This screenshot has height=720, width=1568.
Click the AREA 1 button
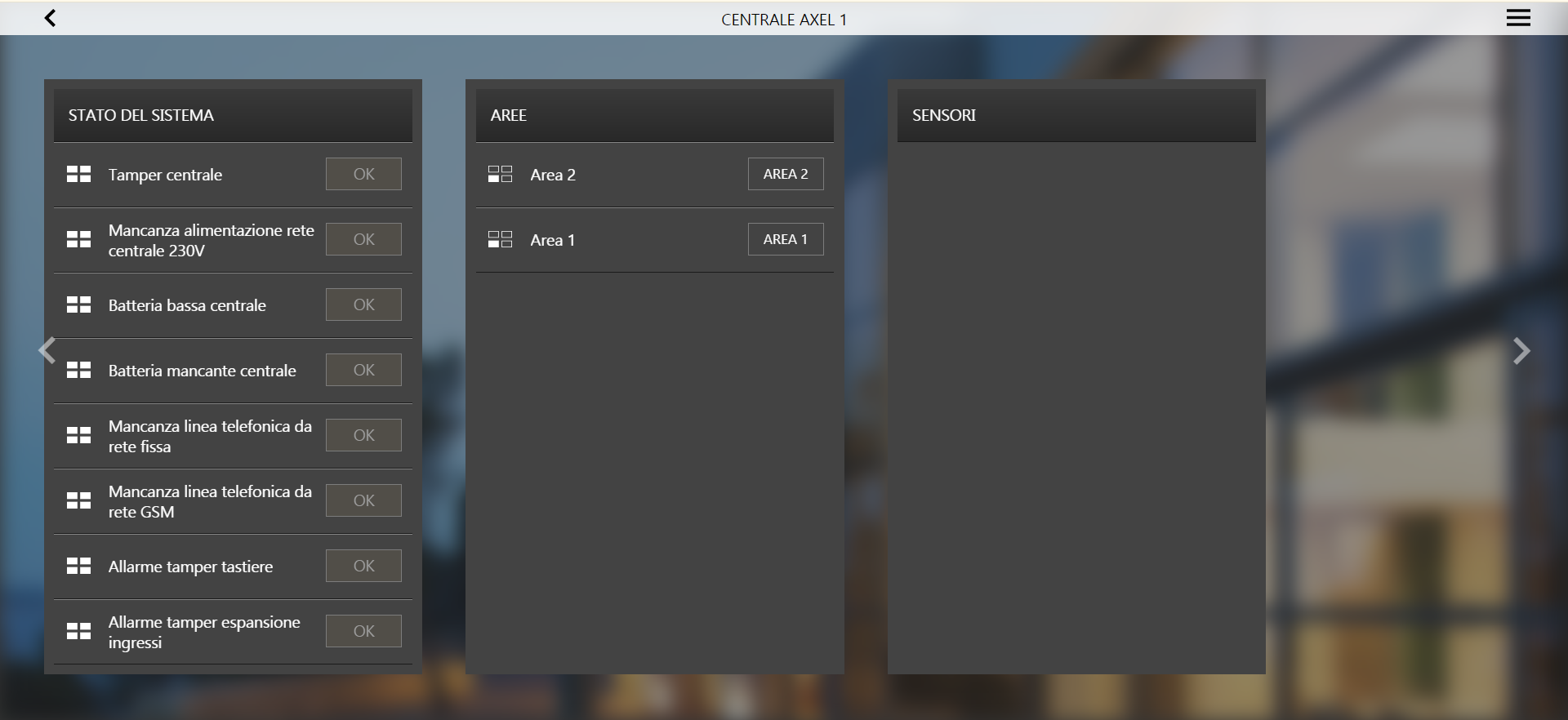[786, 239]
